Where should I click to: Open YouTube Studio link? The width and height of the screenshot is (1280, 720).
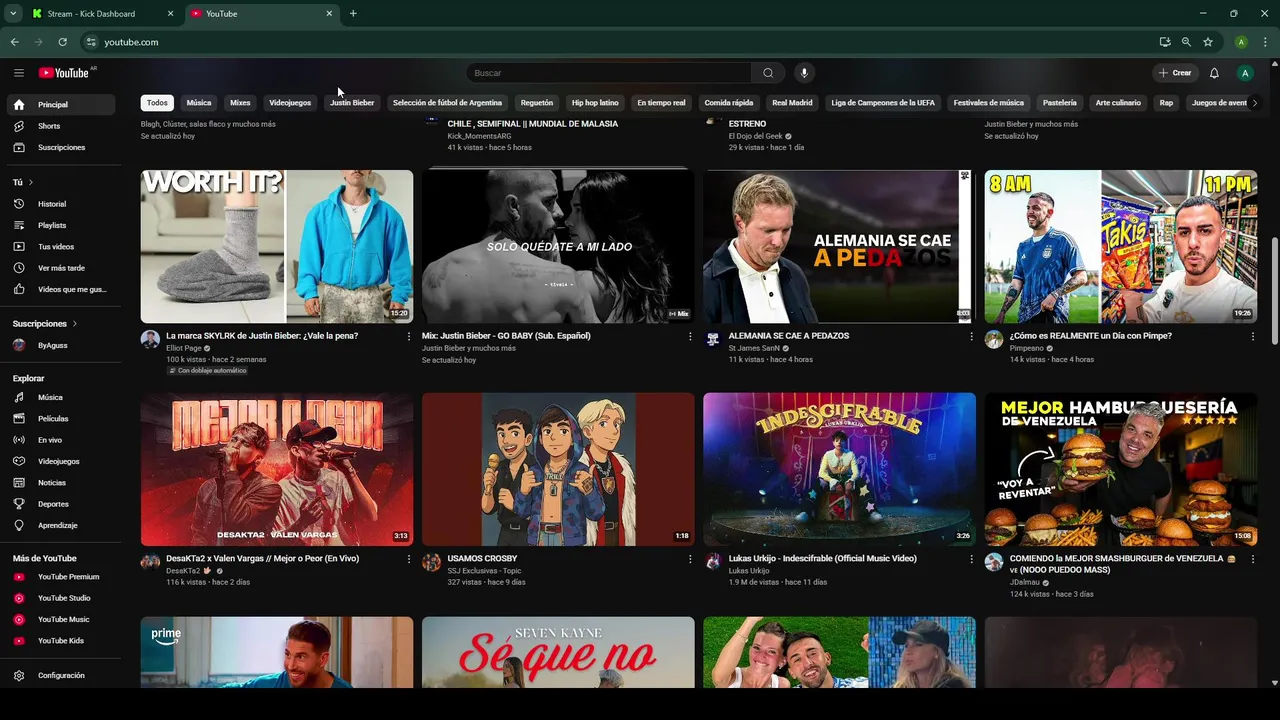[x=60, y=598]
